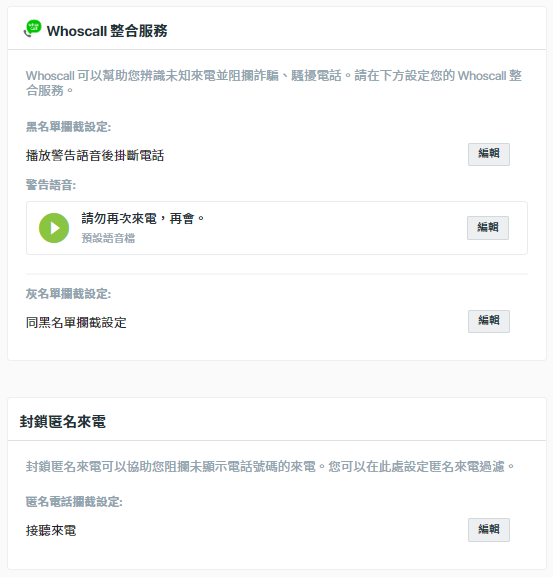
Task: Click the 預設語音檔 subtitle text
Action: point(108,238)
